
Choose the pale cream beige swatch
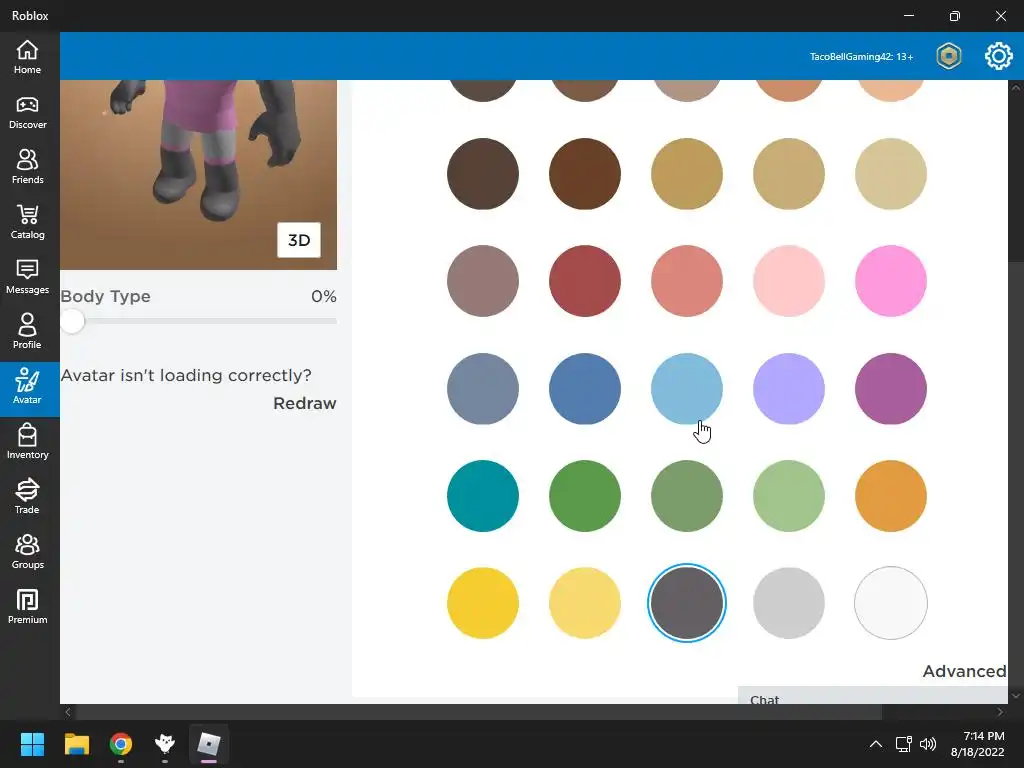point(891,174)
